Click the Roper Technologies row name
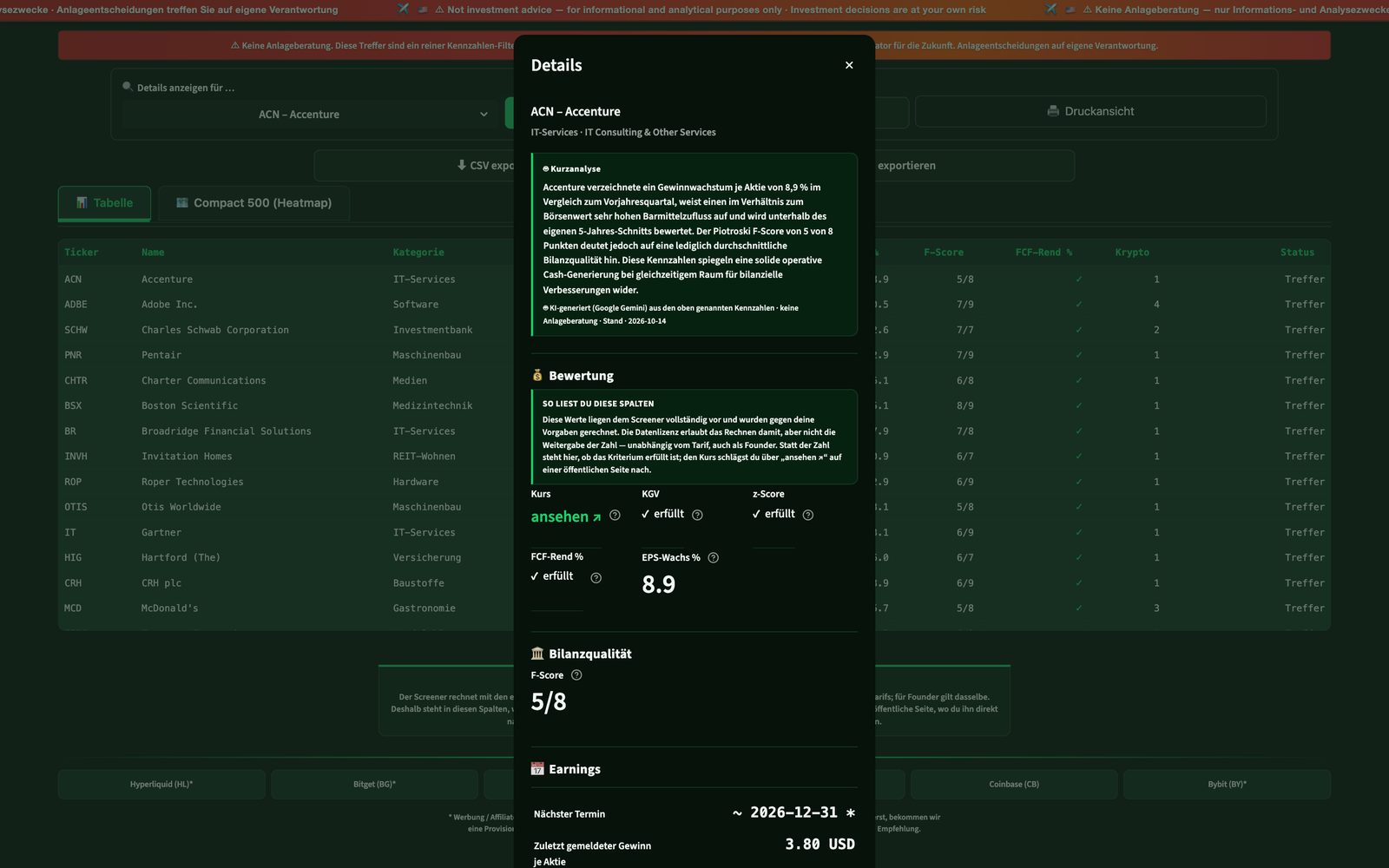1389x868 pixels. click(193, 482)
